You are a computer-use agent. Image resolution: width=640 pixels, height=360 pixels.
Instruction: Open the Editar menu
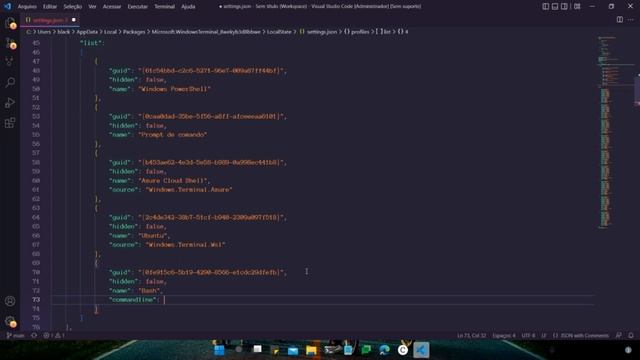(x=50, y=6)
